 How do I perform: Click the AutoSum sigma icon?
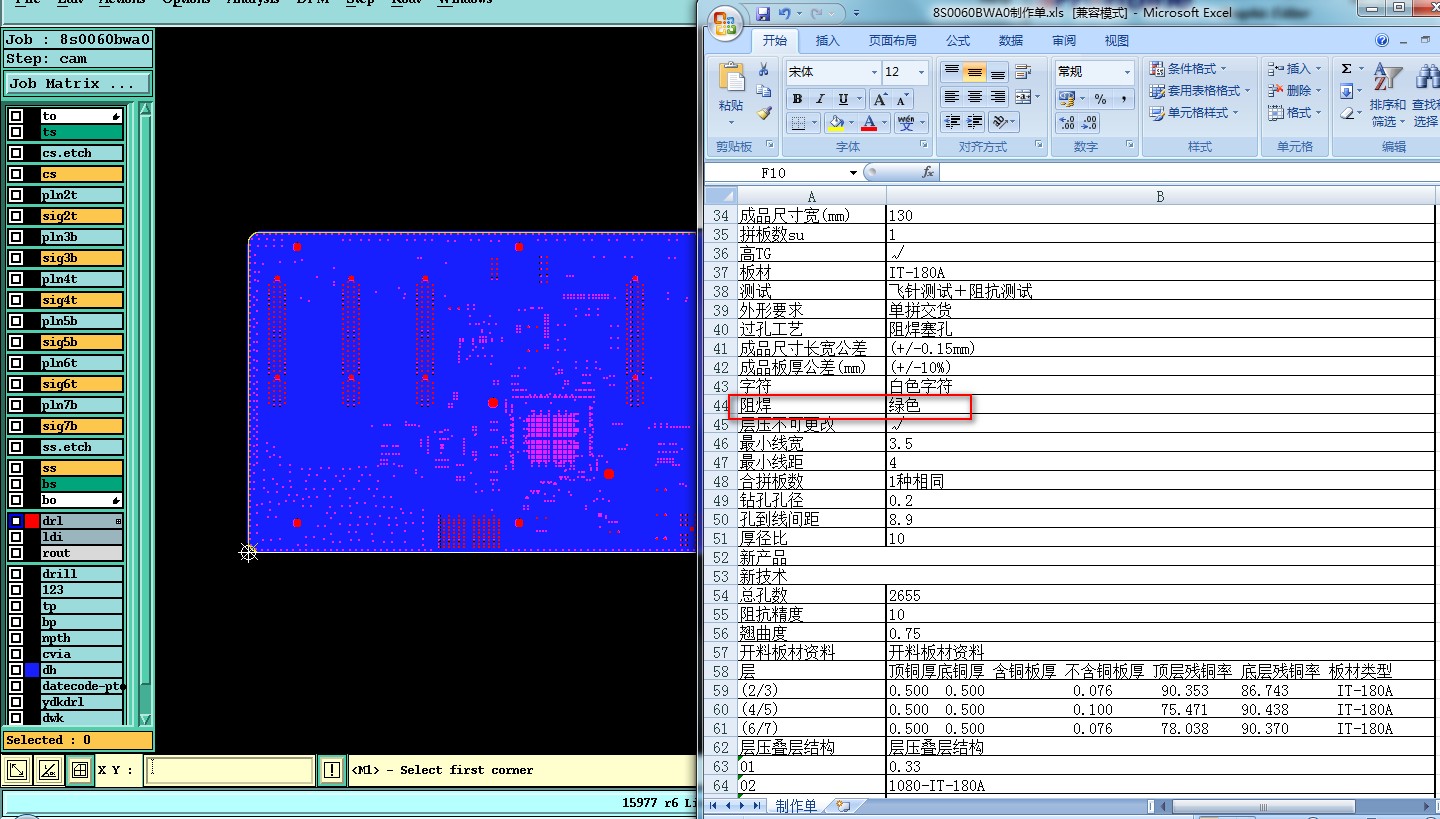click(1346, 69)
